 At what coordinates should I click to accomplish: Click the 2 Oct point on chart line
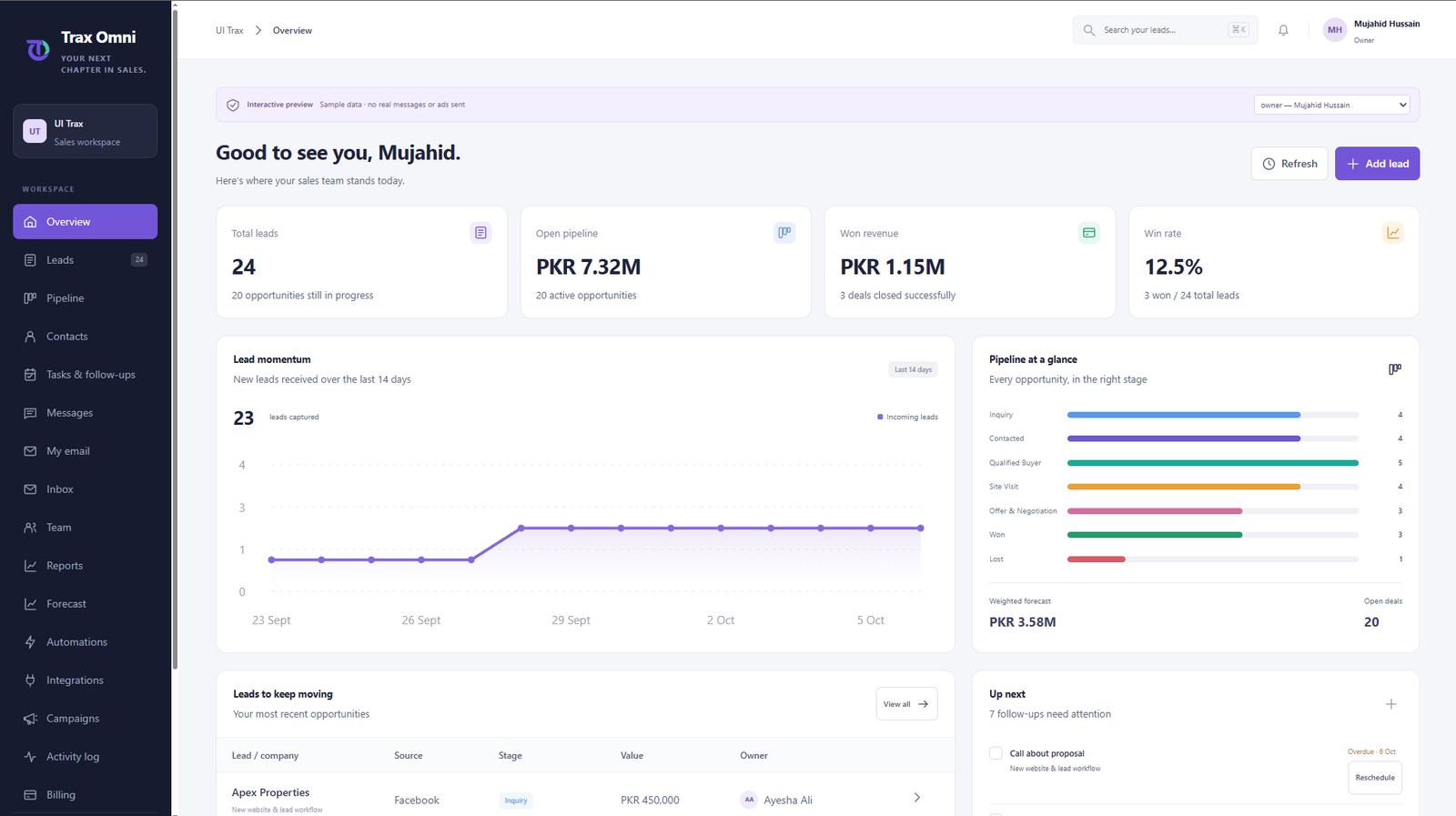[721, 528]
